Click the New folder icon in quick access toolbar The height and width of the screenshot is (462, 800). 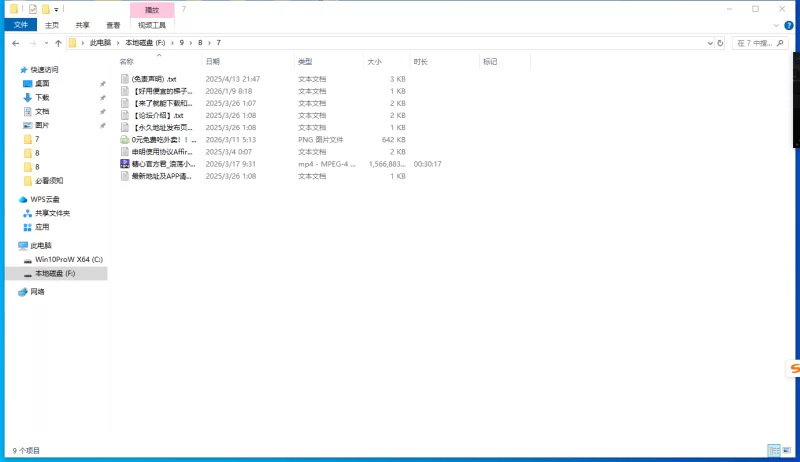coord(45,9)
